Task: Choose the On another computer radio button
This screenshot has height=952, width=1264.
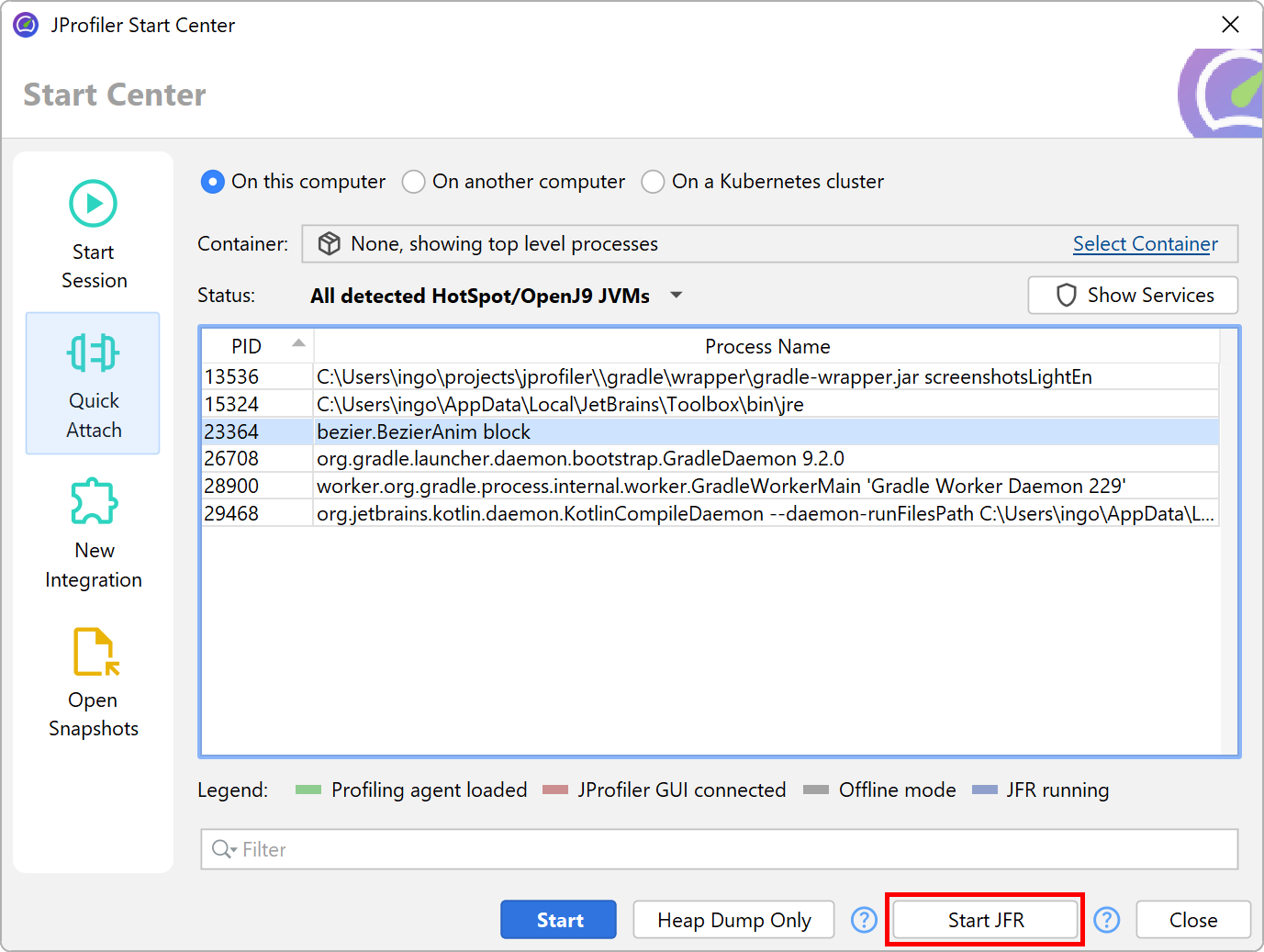Action: (x=414, y=182)
